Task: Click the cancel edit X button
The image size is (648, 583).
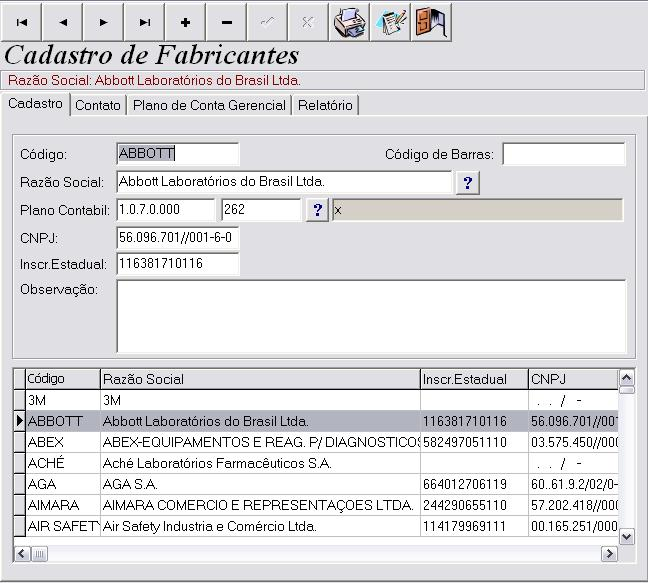Action: click(308, 22)
